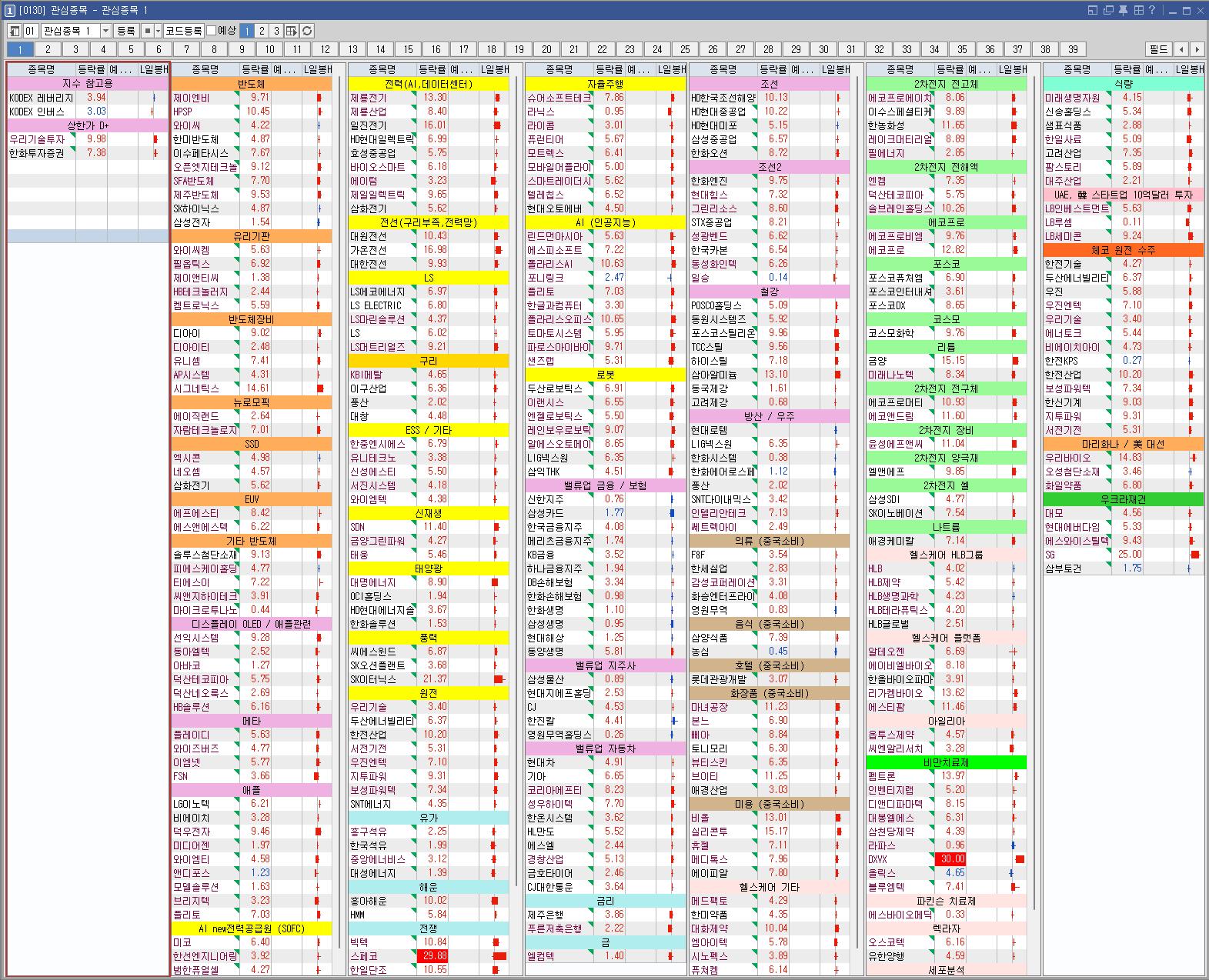Screen dimensions: 1209x980
Task: Select the 시그네틱스 stock row
Action: click(252, 388)
